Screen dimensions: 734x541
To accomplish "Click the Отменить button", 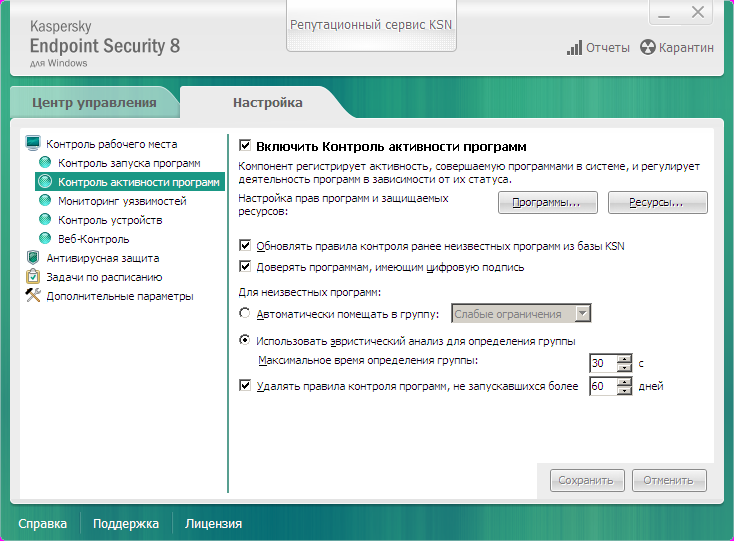I will point(669,481).
